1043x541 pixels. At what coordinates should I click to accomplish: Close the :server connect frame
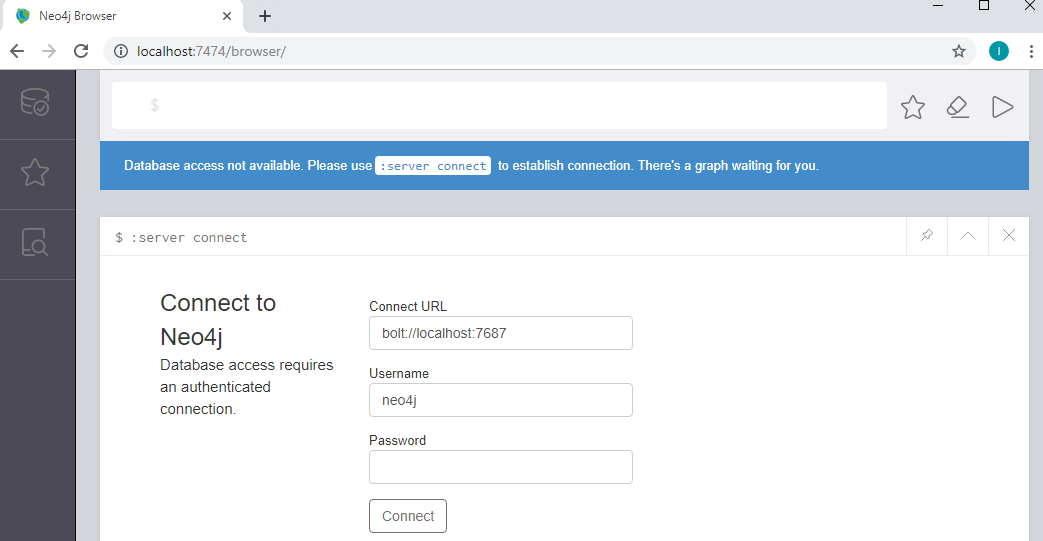[1008, 236]
